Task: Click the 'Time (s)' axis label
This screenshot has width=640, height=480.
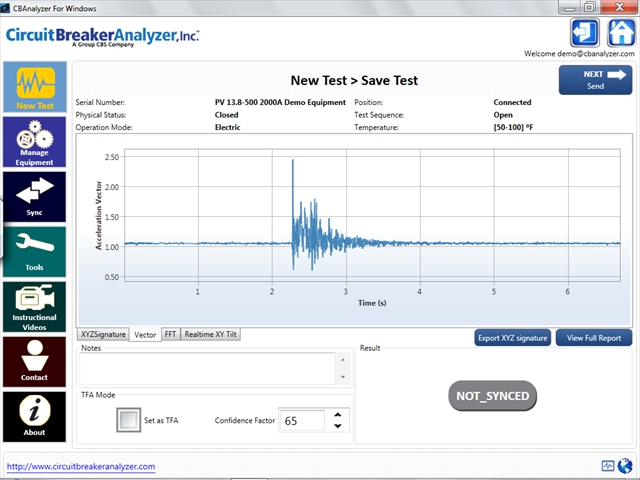Action: point(372,303)
